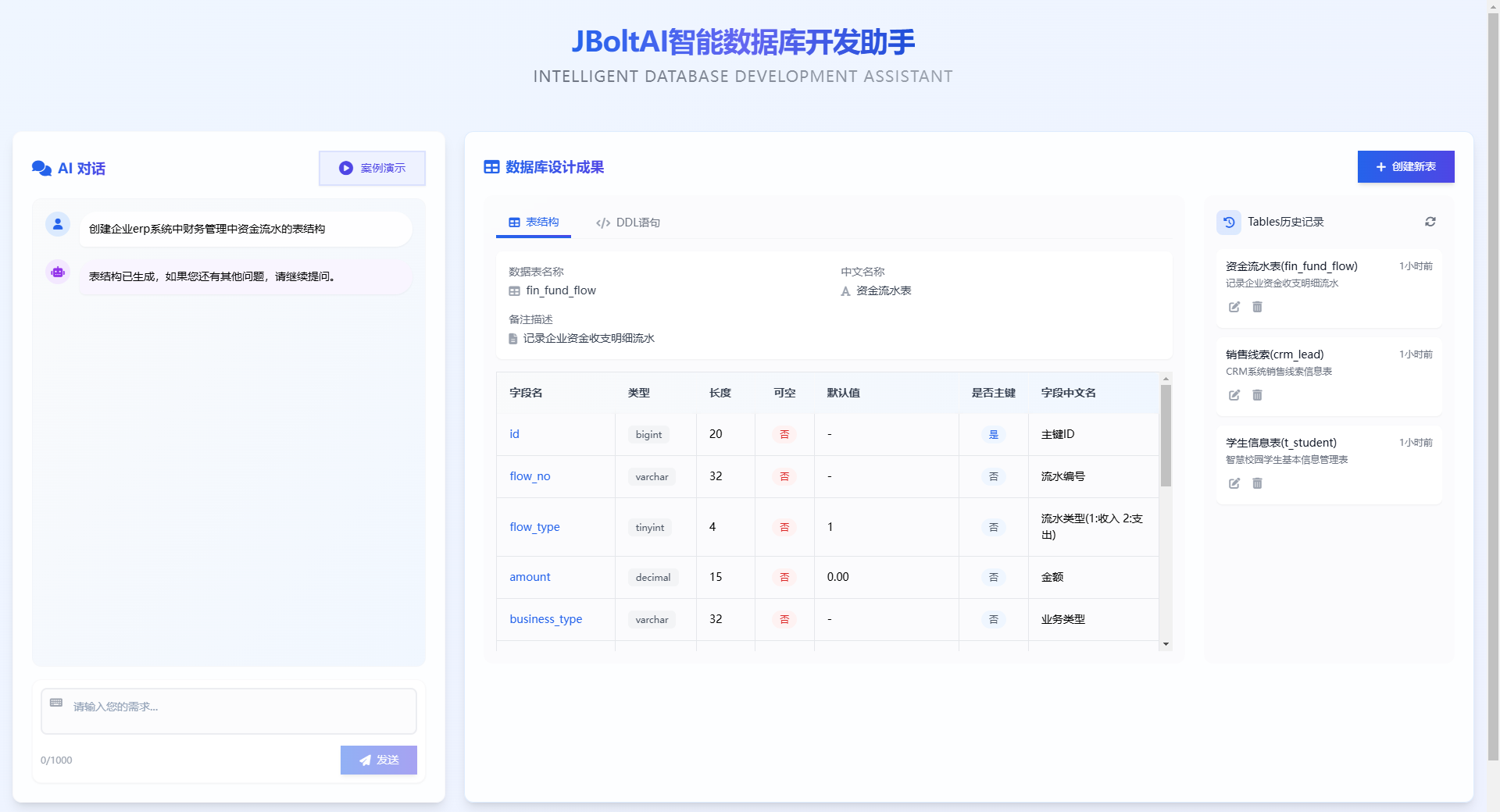This screenshot has width=1500, height=812.
Task: Click the flow_type field name
Action: click(x=534, y=527)
